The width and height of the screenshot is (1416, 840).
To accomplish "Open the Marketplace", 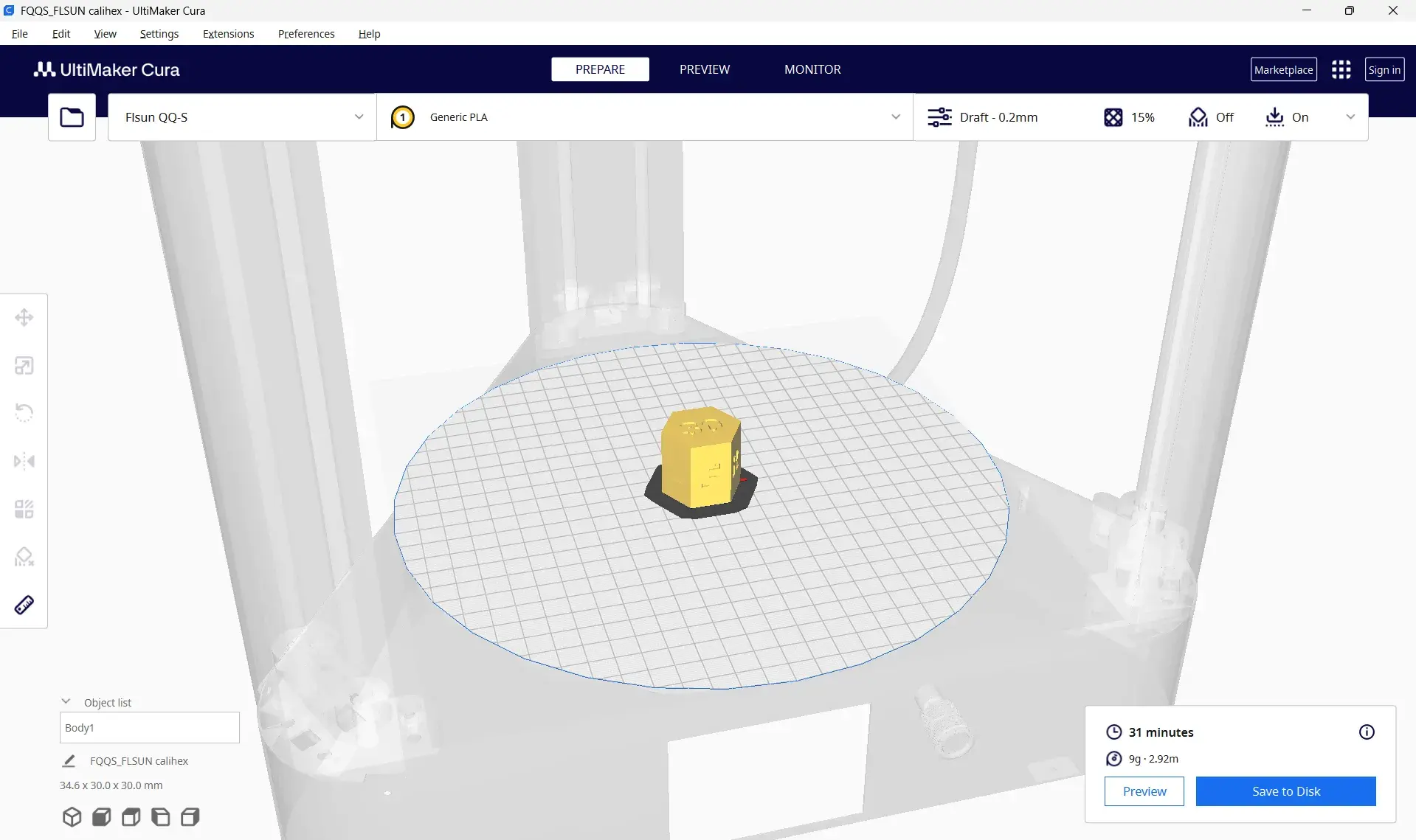I will (x=1283, y=69).
